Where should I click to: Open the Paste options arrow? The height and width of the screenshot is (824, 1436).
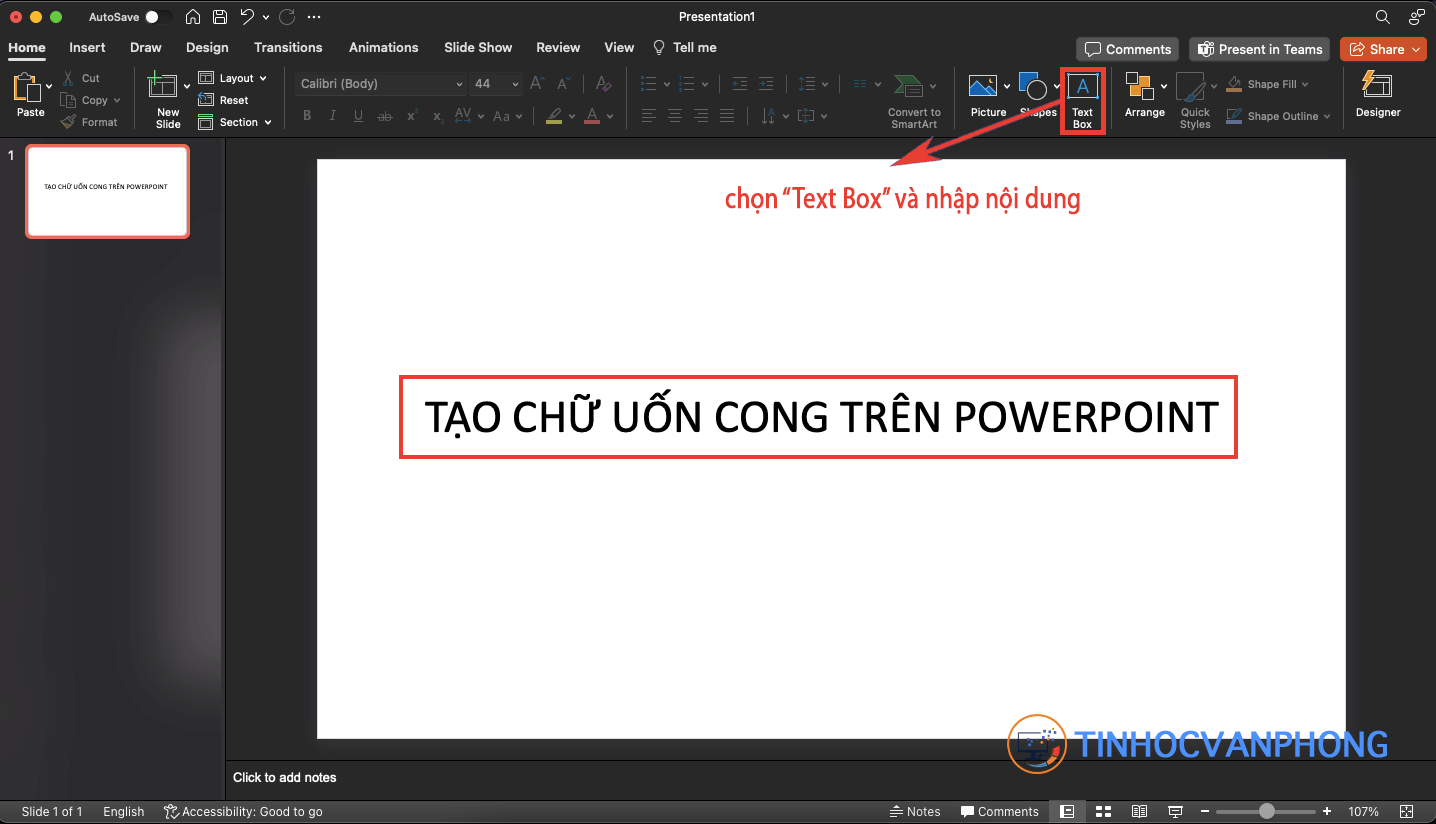click(49, 86)
